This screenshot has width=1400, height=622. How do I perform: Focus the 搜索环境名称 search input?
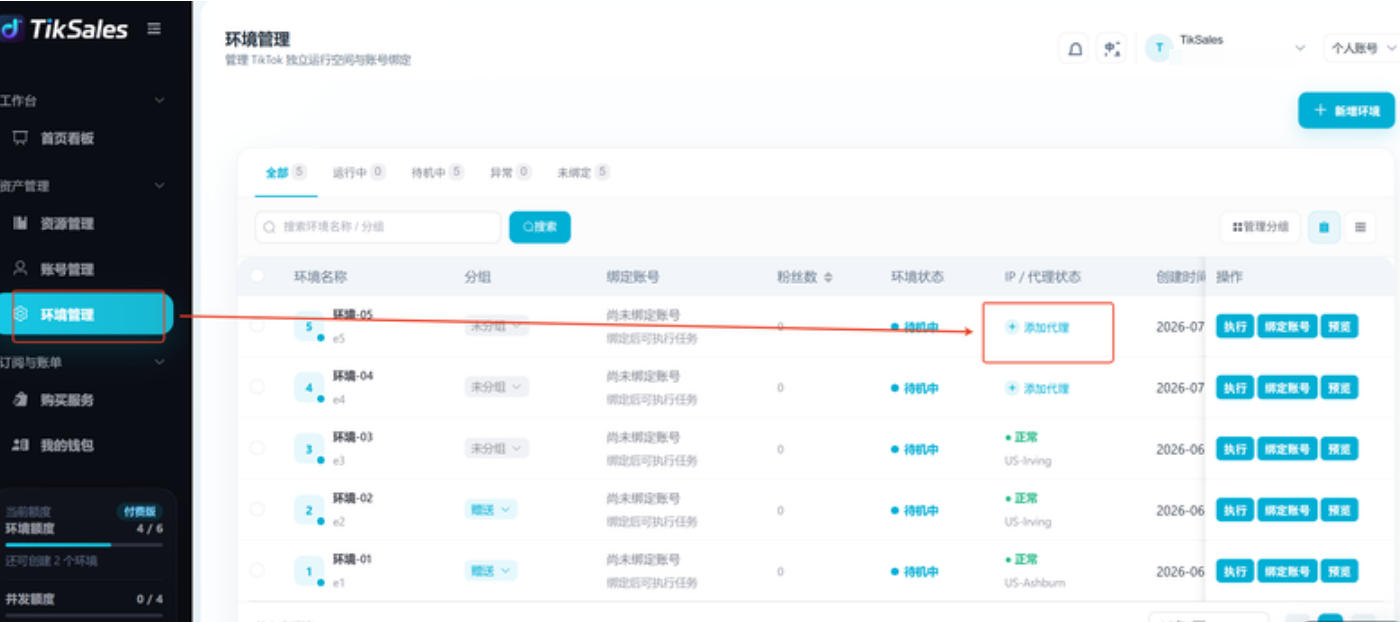tap(378, 227)
